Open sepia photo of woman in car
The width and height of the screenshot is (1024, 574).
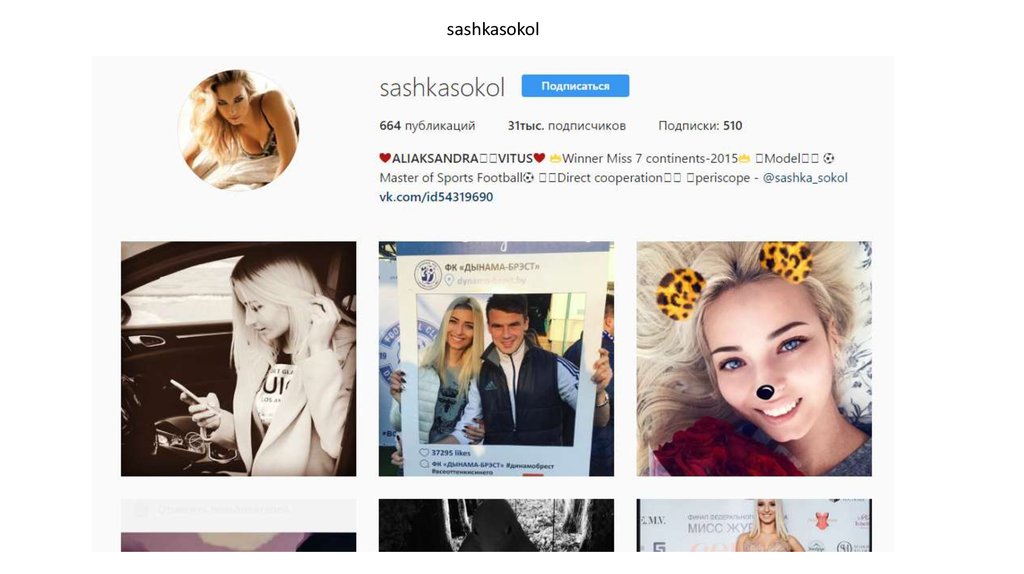point(238,359)
